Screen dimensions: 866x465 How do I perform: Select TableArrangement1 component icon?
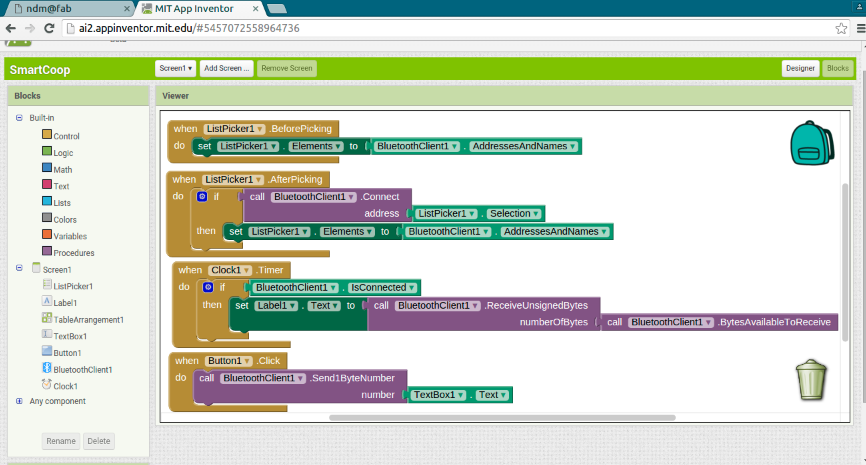[47, 318]
